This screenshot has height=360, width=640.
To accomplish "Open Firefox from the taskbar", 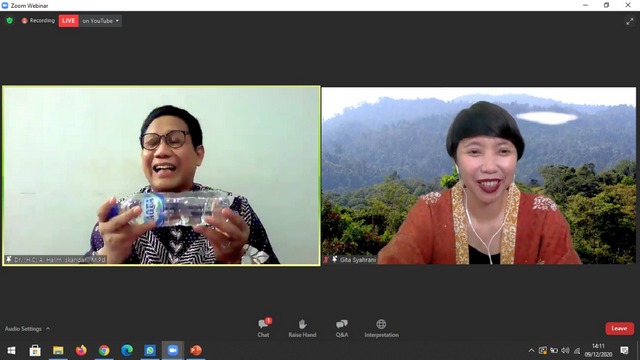I will [81, 350].
